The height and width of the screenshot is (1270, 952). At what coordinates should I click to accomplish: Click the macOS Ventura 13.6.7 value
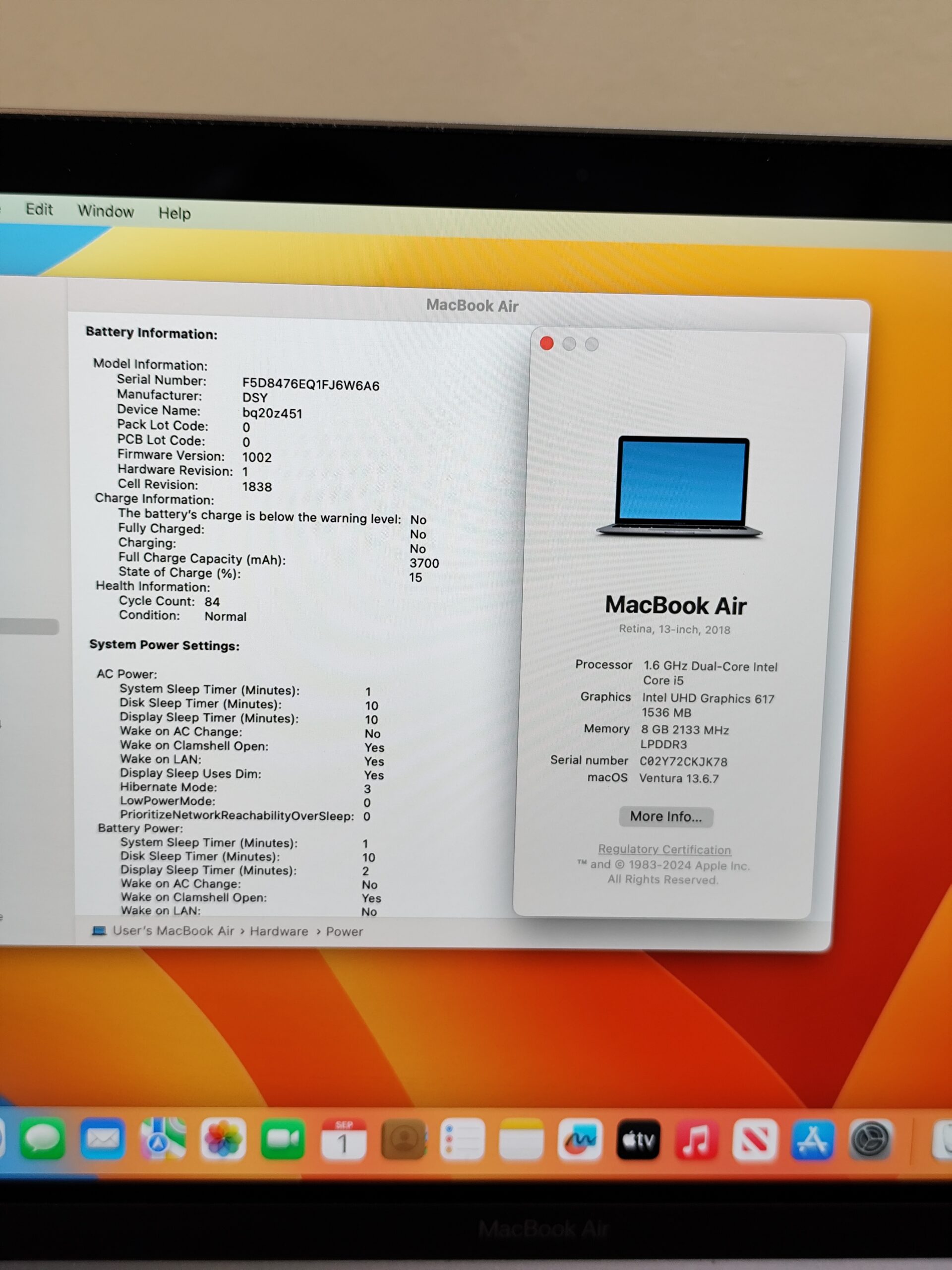click(x=679, y=778)
